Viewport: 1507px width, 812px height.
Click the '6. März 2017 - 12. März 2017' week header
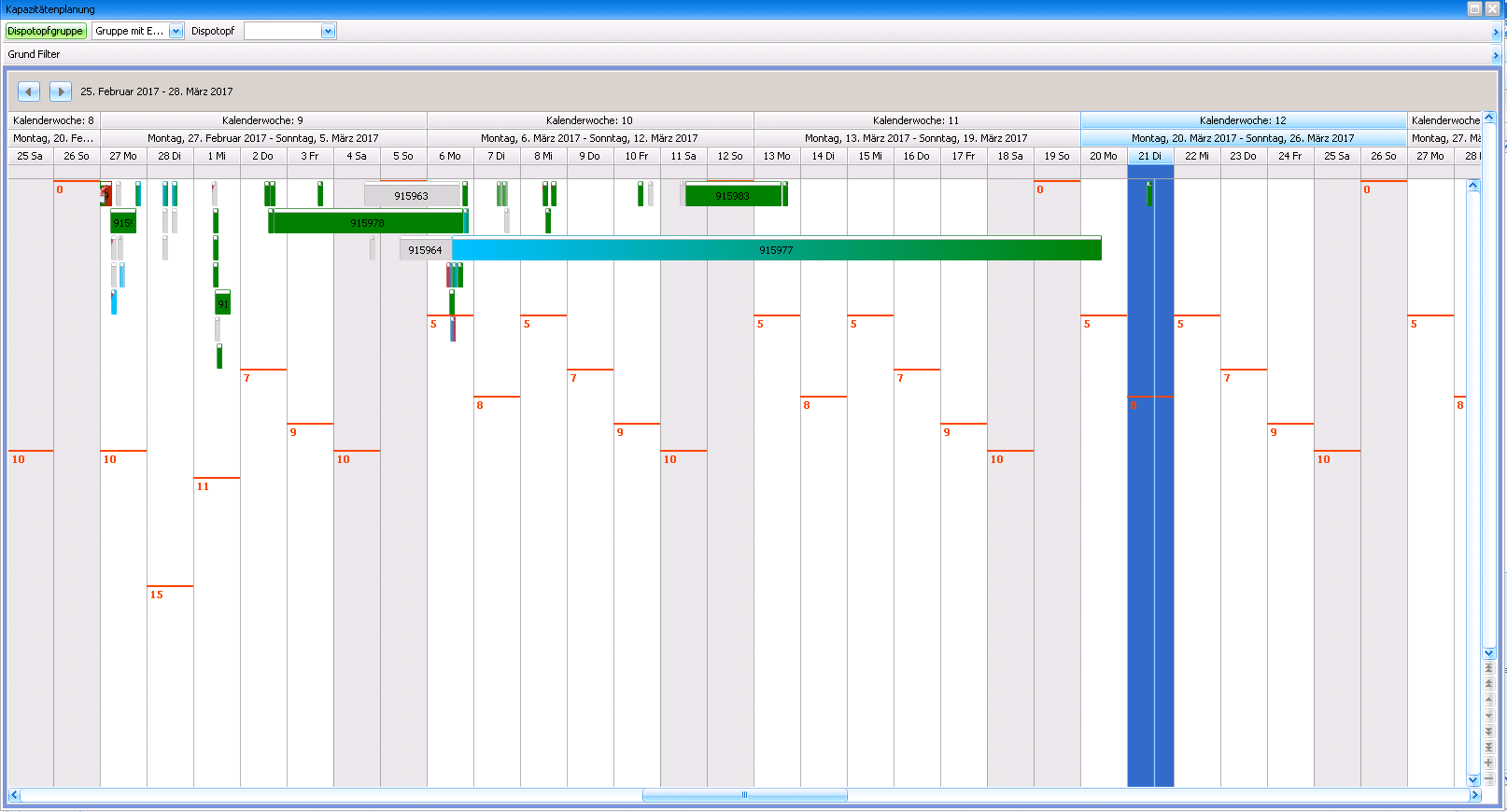(x=589, y=138)
